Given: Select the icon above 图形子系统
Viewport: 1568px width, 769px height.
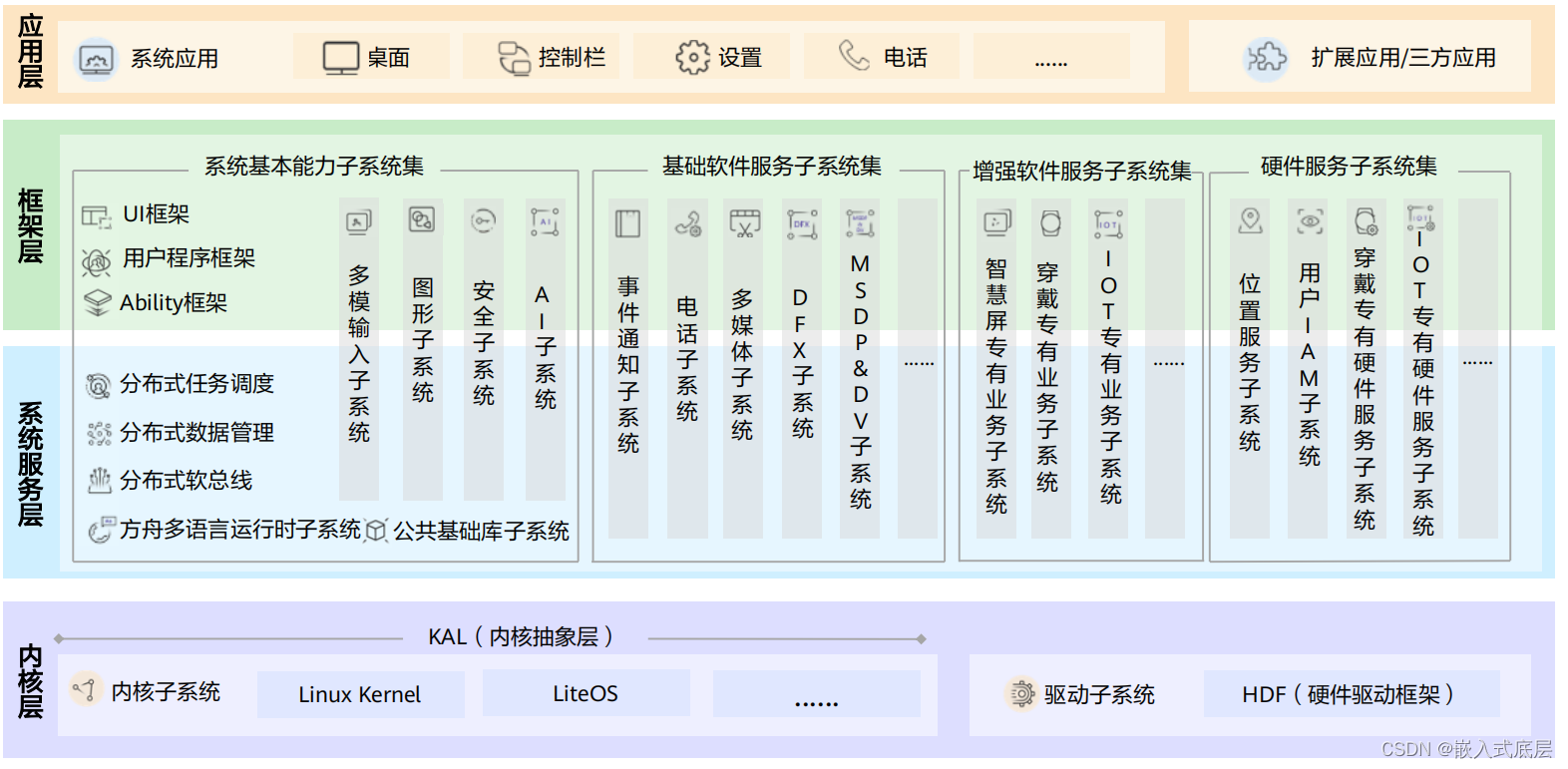Looking at the screenshot, I should tap(422, 219).
